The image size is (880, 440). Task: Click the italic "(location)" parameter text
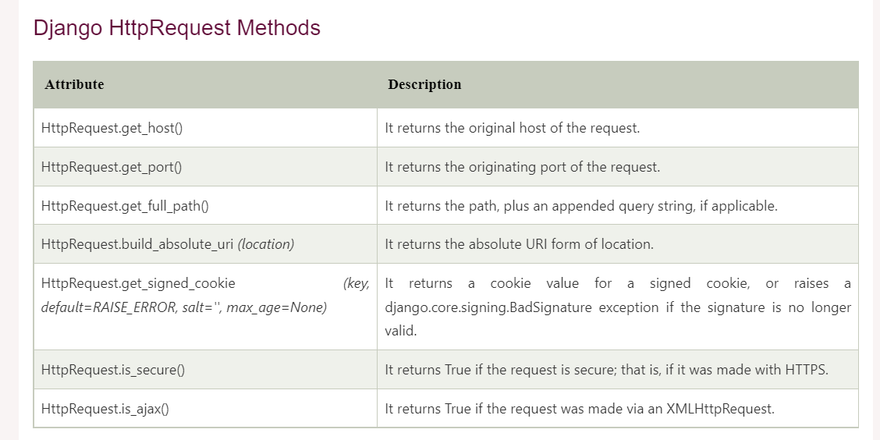pyautogui.click(x=266, y=244)
